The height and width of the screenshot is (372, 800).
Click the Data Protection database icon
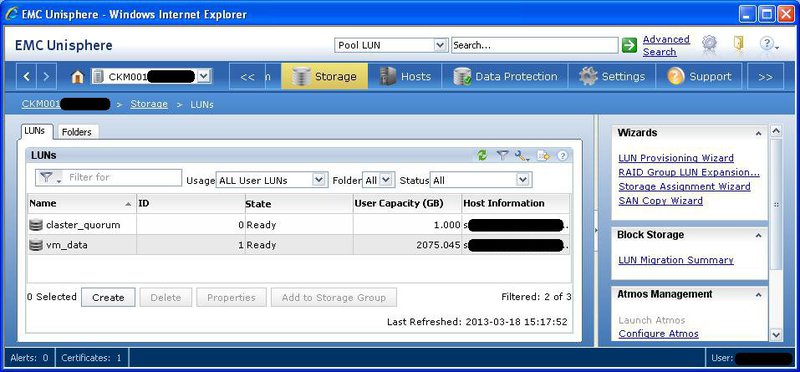tap(462, 77)
